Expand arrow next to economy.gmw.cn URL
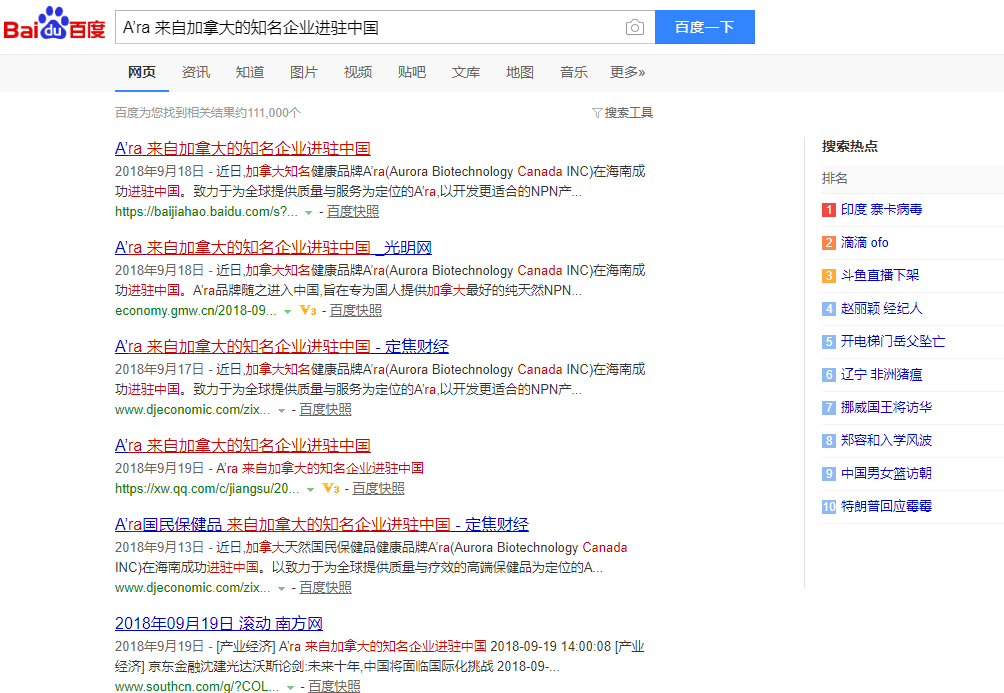This screenshot has height=693, width=1004. (x=287, y=311)
